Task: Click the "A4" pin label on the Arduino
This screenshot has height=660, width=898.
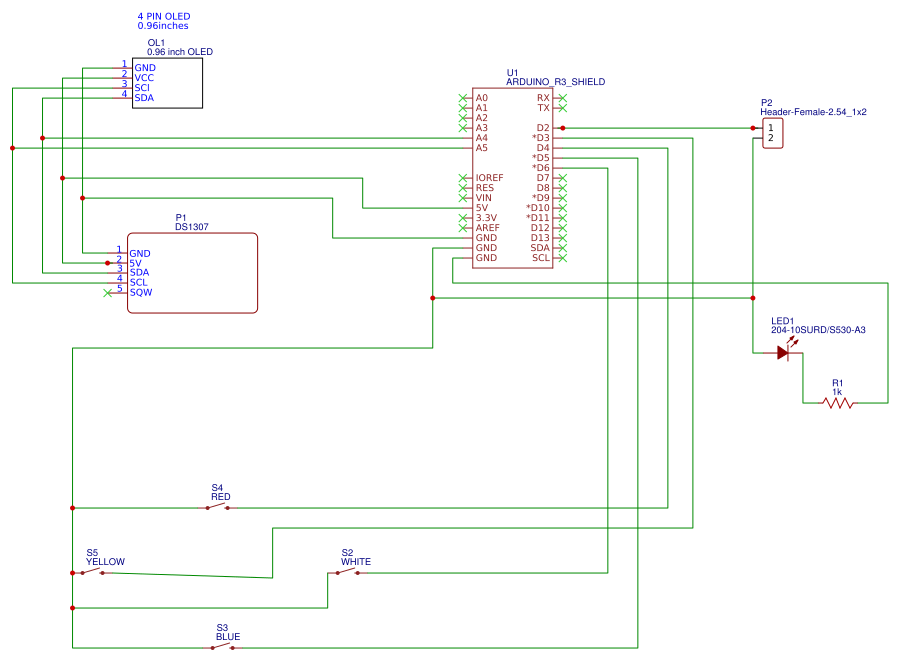Action: coord(482,138)
